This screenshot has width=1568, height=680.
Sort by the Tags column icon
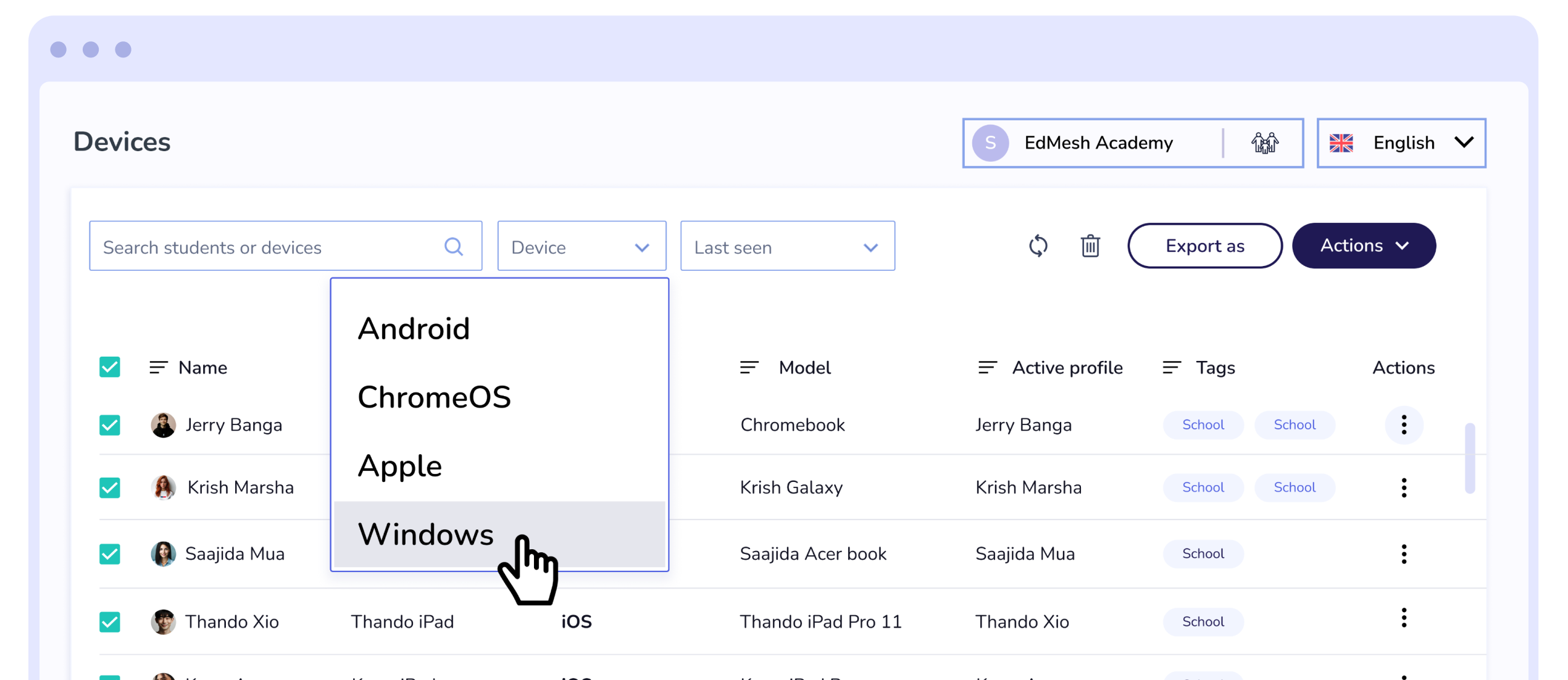pyautogui.click(x=1171, y=368)
